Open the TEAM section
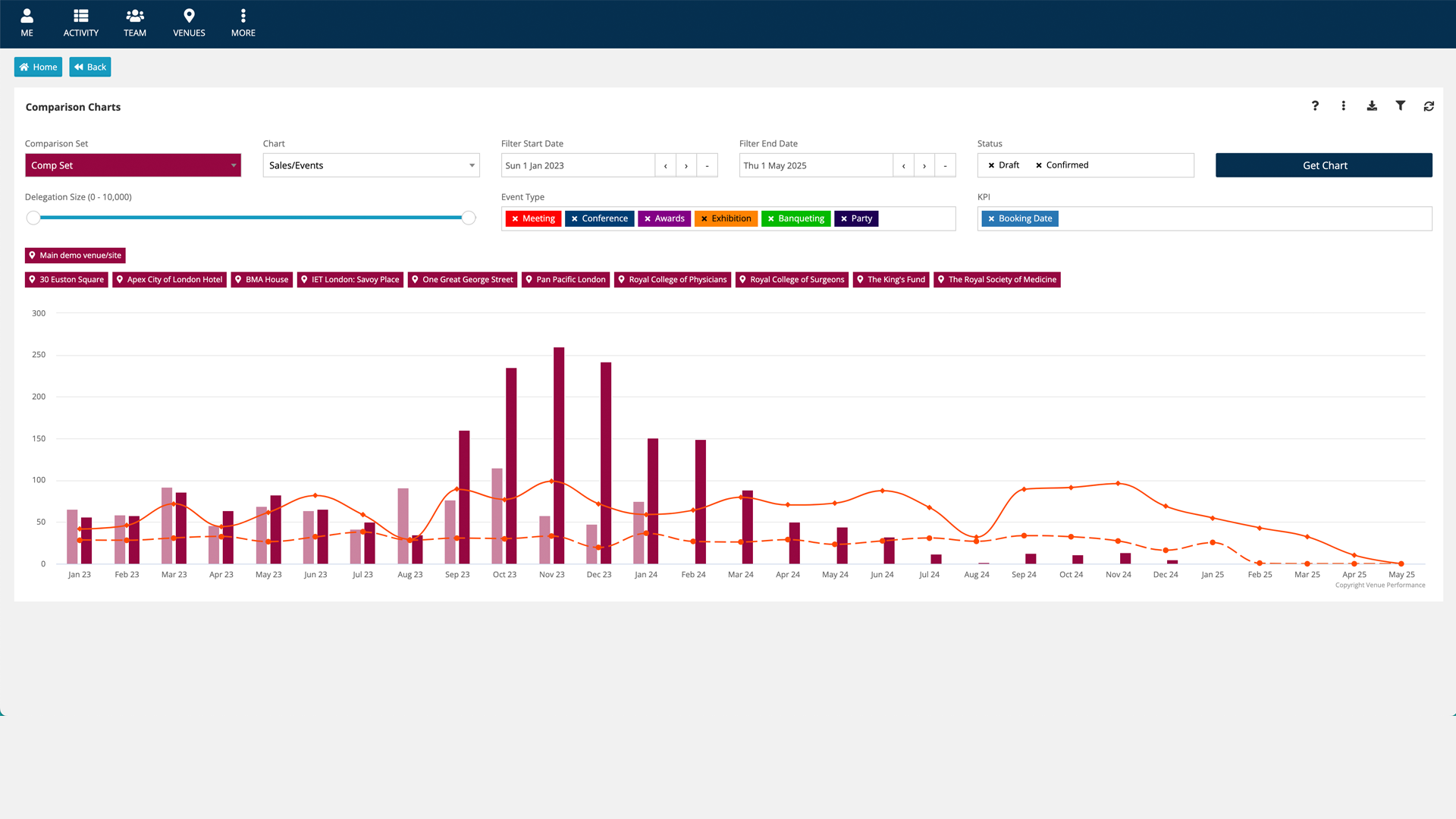Image resolution: width=1456 pixels, height=819 pixels. [135, 23]
